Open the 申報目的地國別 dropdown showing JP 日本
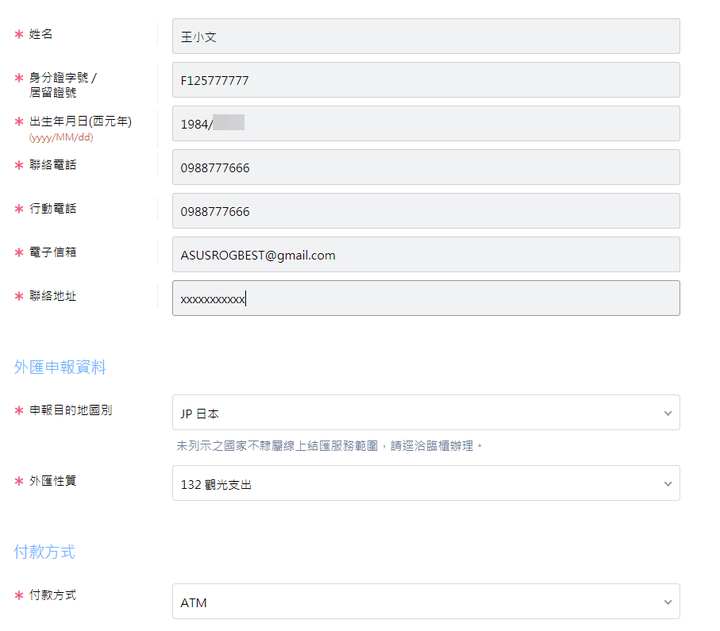This screenshot has height=631, width=720. (426, 412)
